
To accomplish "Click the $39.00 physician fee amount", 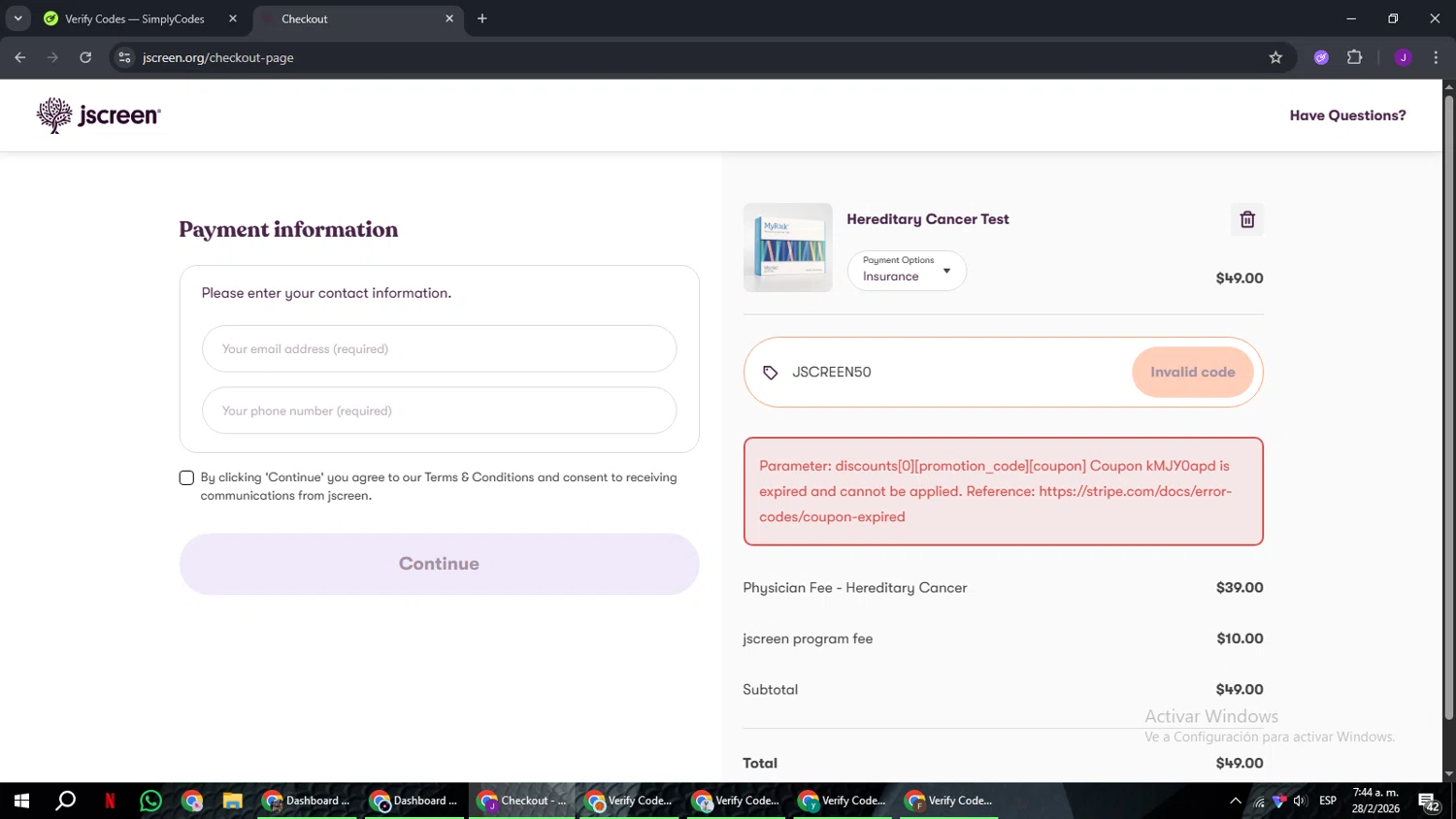I will [x=1240, y=588].
